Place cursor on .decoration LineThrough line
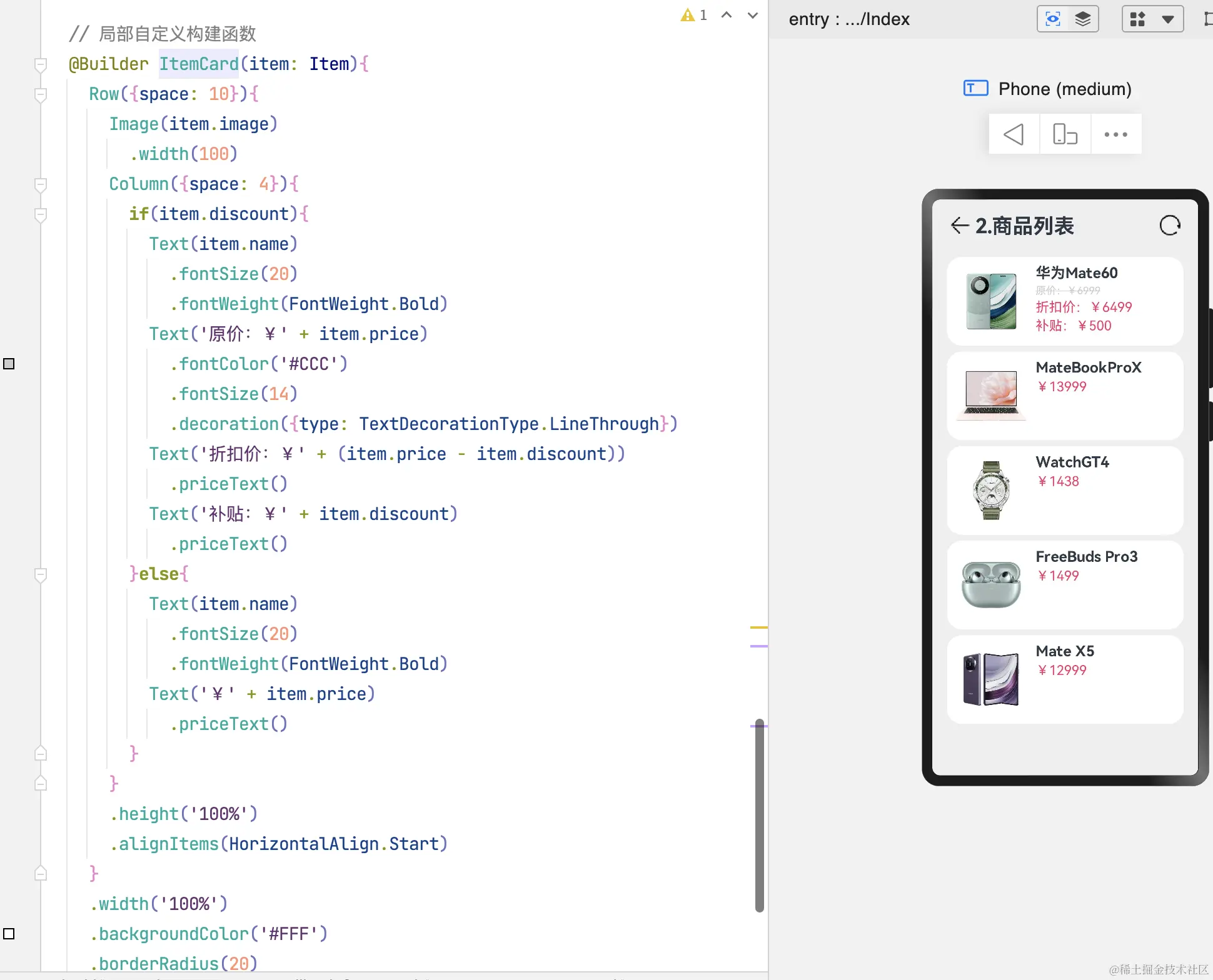Image resolution: width=1213 pixels, height=980 pixels. click(424, 424)
